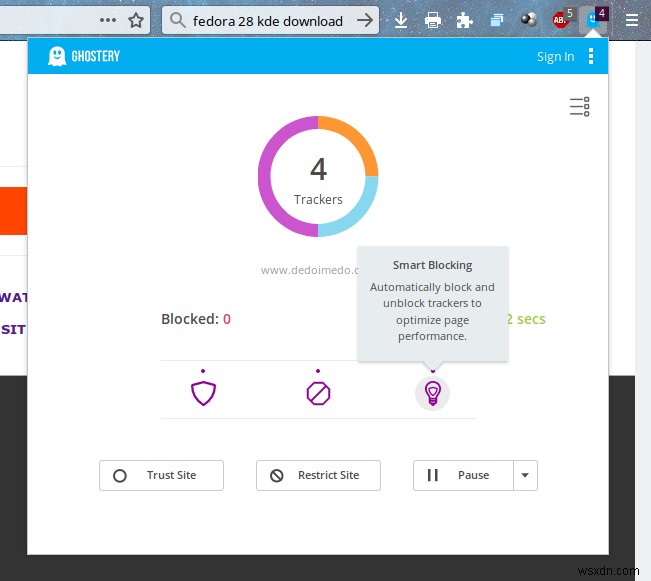Toggle Enhanced Anti Tracking shield icon
651x581 pixels.
[203, 393]
